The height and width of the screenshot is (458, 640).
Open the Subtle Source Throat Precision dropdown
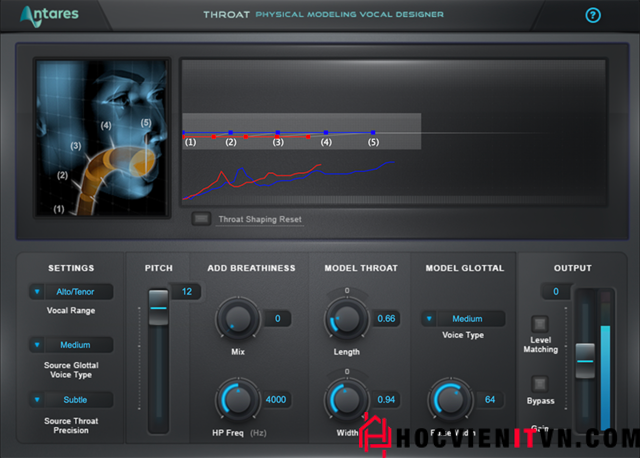(x=71, y=400)
